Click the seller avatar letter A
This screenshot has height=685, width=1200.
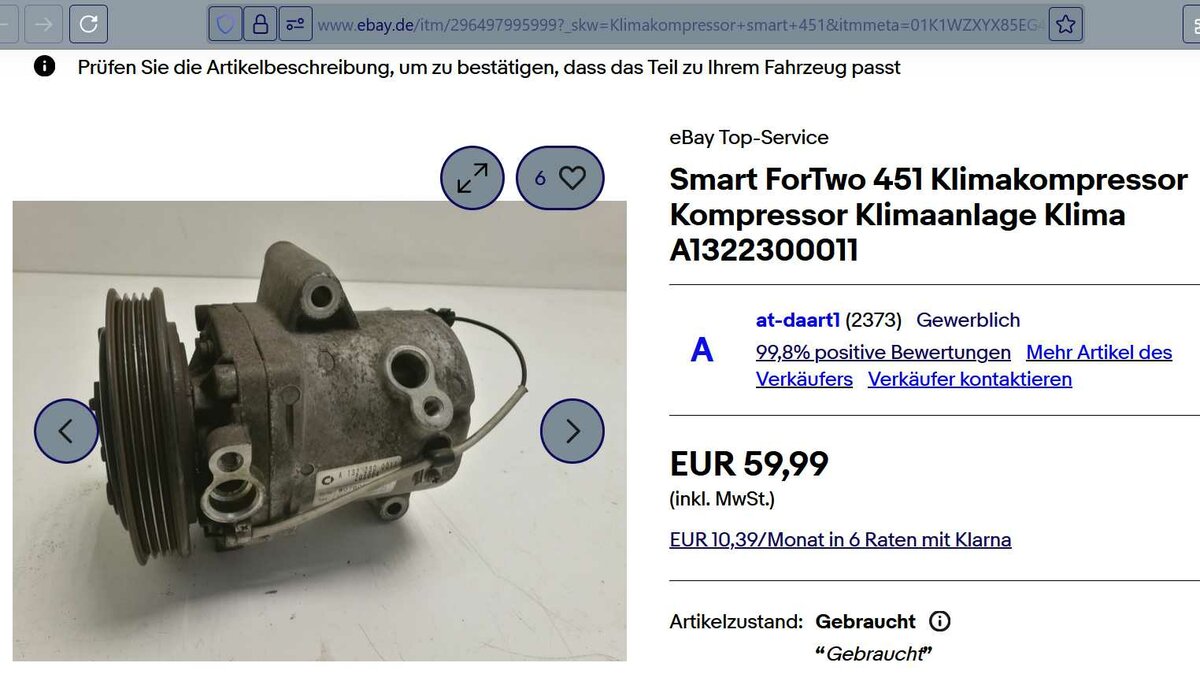(702, 350)
